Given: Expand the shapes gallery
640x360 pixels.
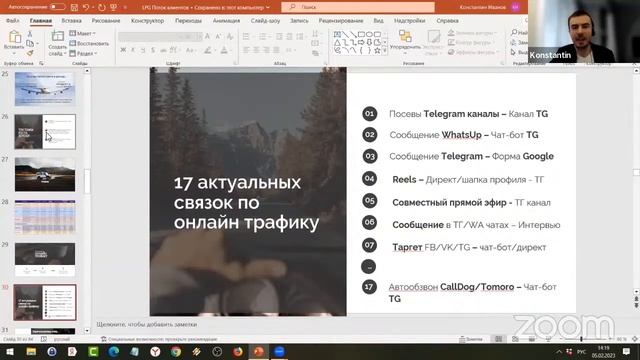Looking at the screenshot, I should point(384,51).
